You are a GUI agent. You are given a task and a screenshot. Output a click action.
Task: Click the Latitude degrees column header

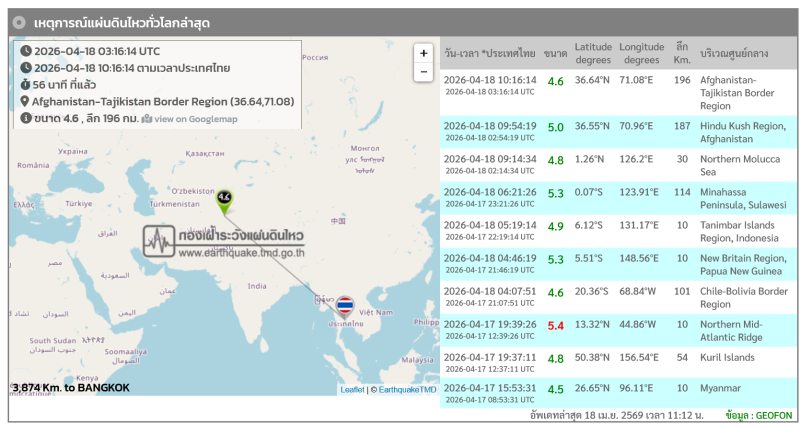tap(592, 52)
